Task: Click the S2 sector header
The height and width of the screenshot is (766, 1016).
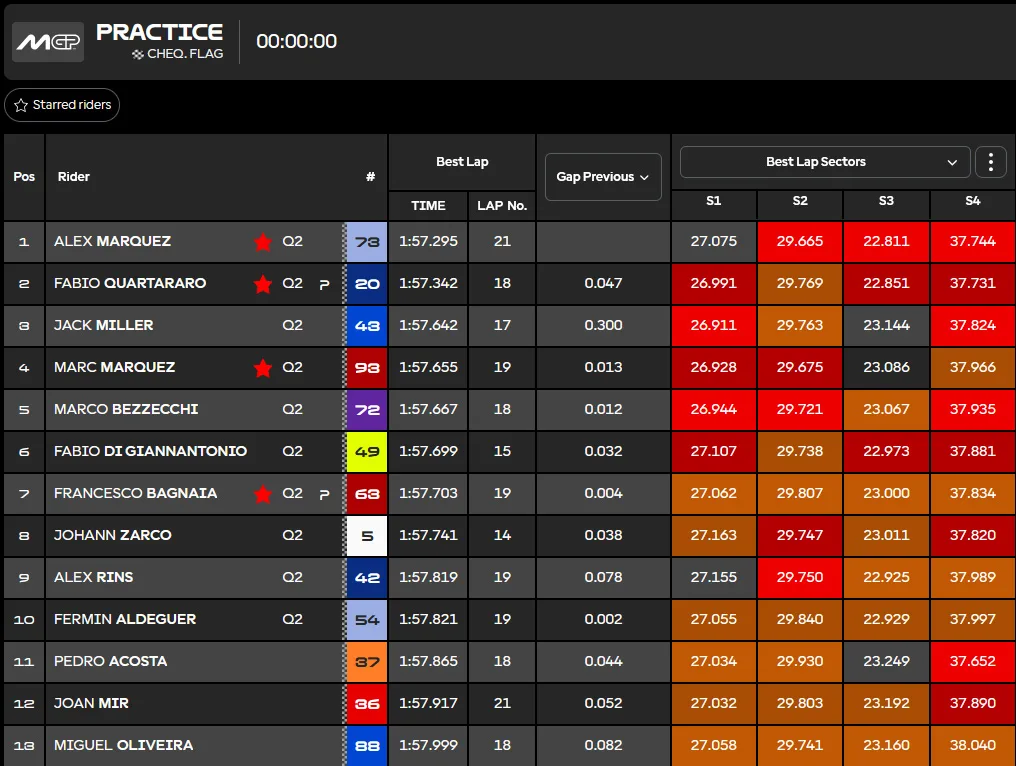Action: click(800, 201)
